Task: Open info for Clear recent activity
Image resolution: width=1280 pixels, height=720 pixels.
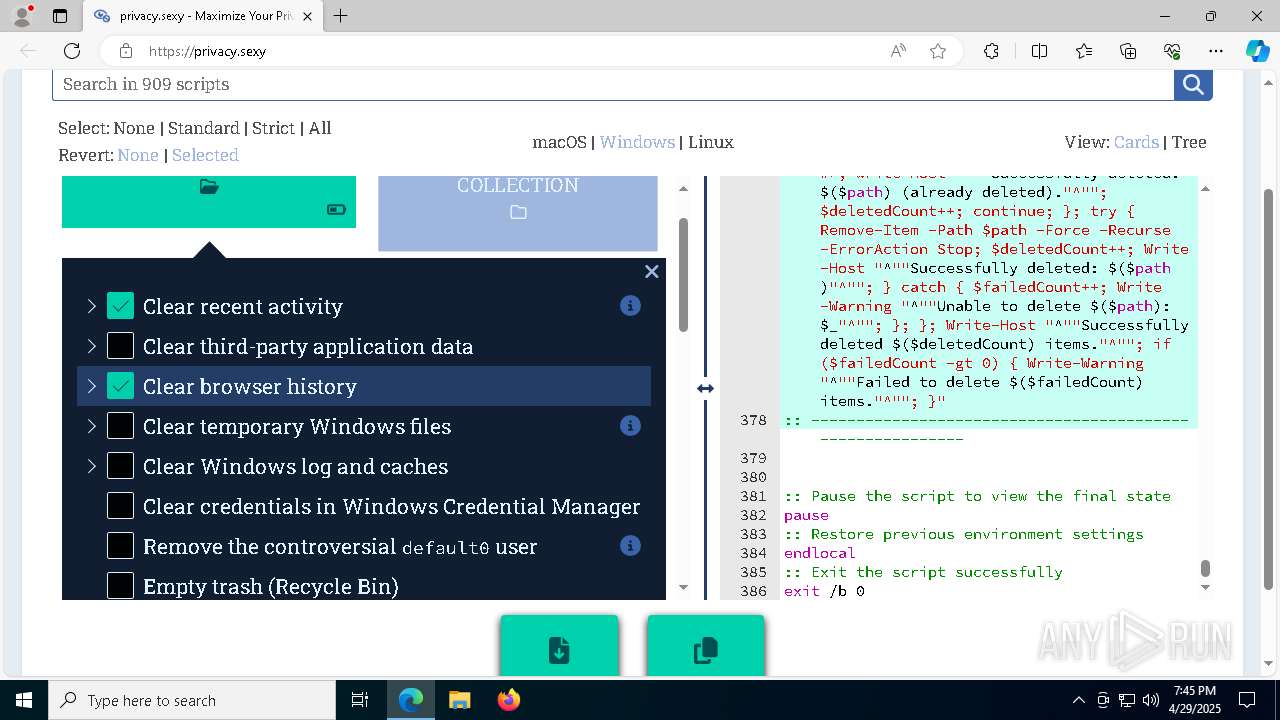Action: (x=630, y=306)
